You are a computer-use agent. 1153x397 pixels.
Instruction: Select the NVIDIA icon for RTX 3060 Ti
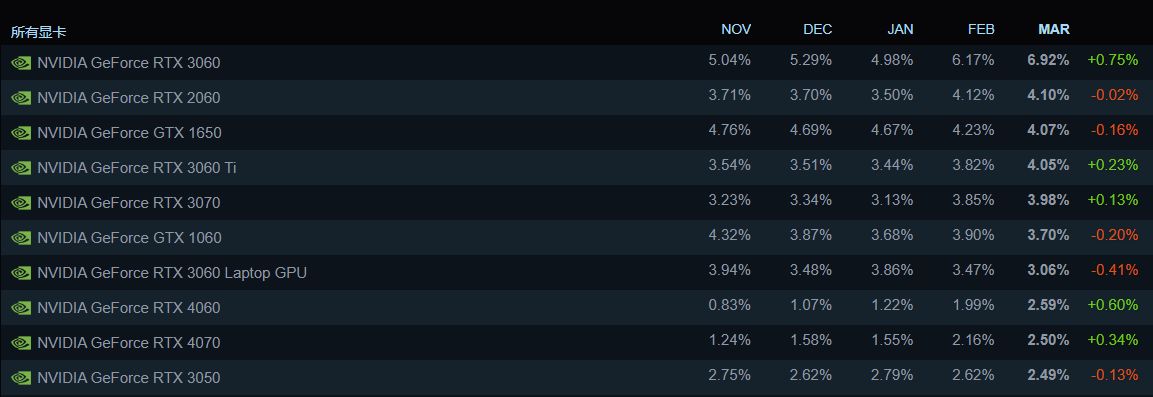21,168
